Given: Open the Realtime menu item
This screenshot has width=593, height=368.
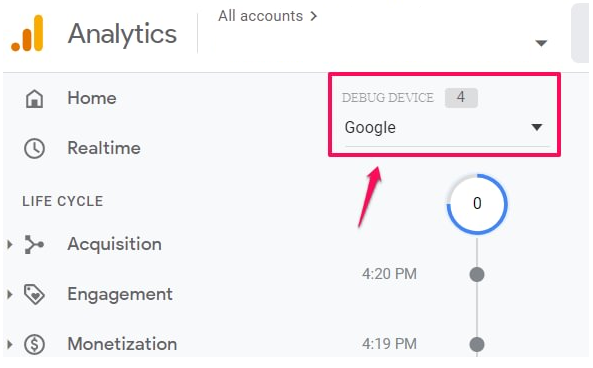Looking at the screenshot, I should click(104, 148).
